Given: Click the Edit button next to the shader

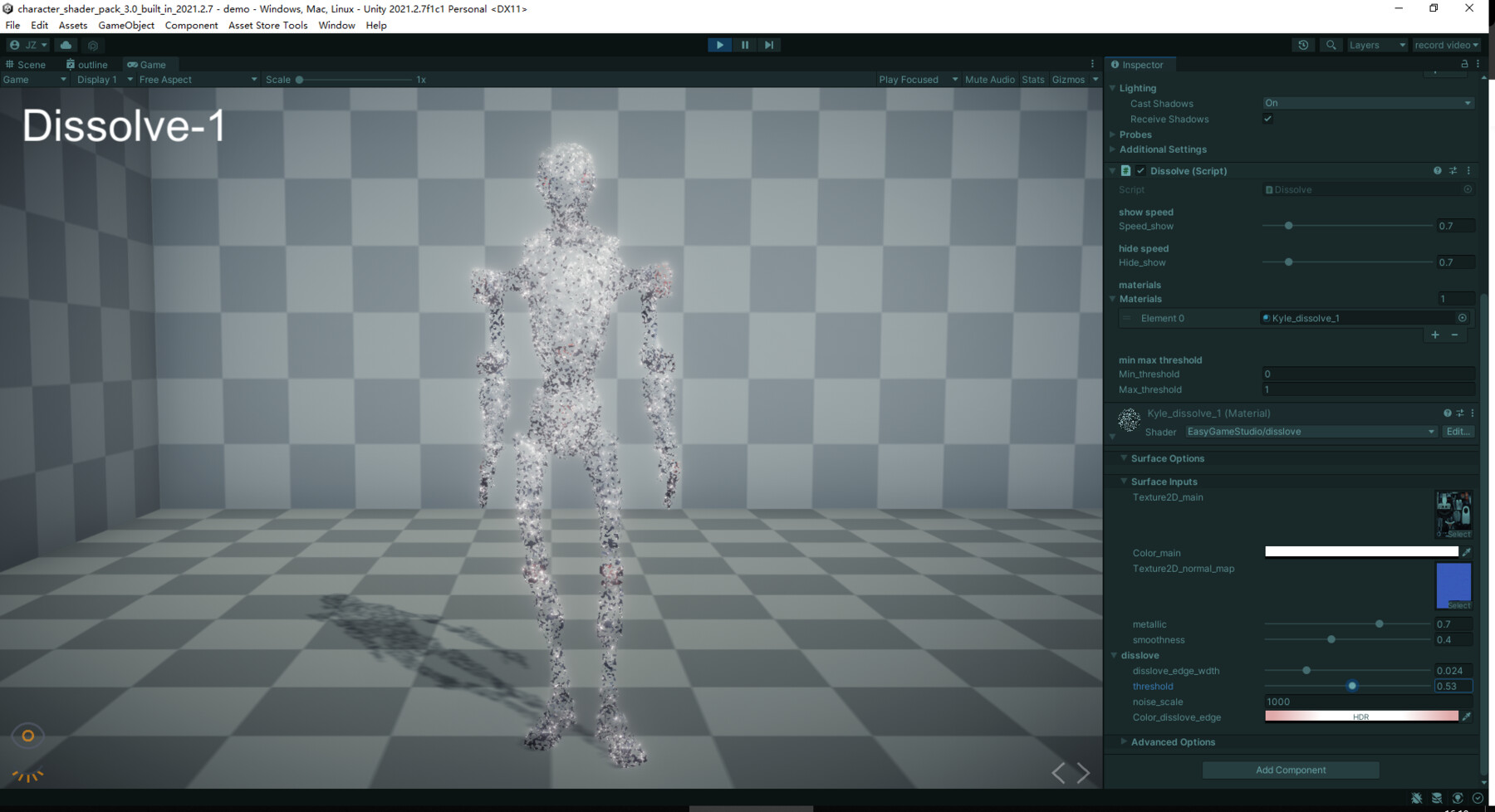Looking at the screenshot, I should (1457, 431).
